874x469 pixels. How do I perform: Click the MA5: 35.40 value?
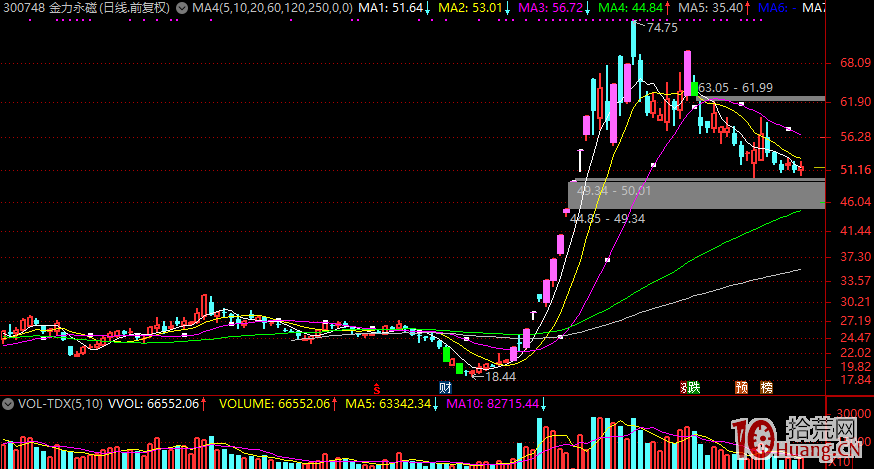point(711,8)
